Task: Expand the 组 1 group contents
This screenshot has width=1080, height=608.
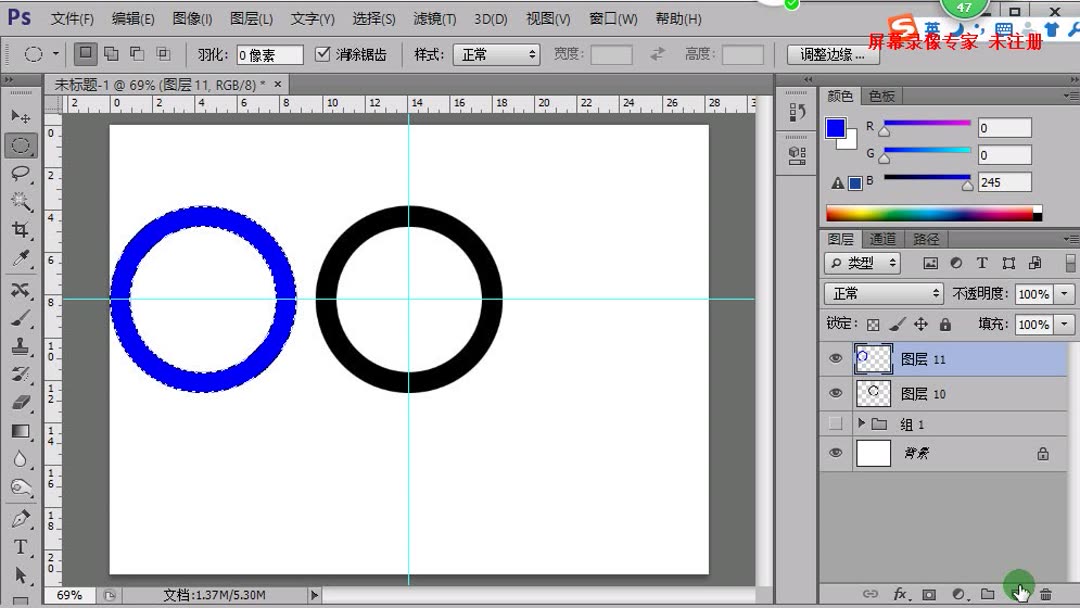Action: [x=861, y=424]
